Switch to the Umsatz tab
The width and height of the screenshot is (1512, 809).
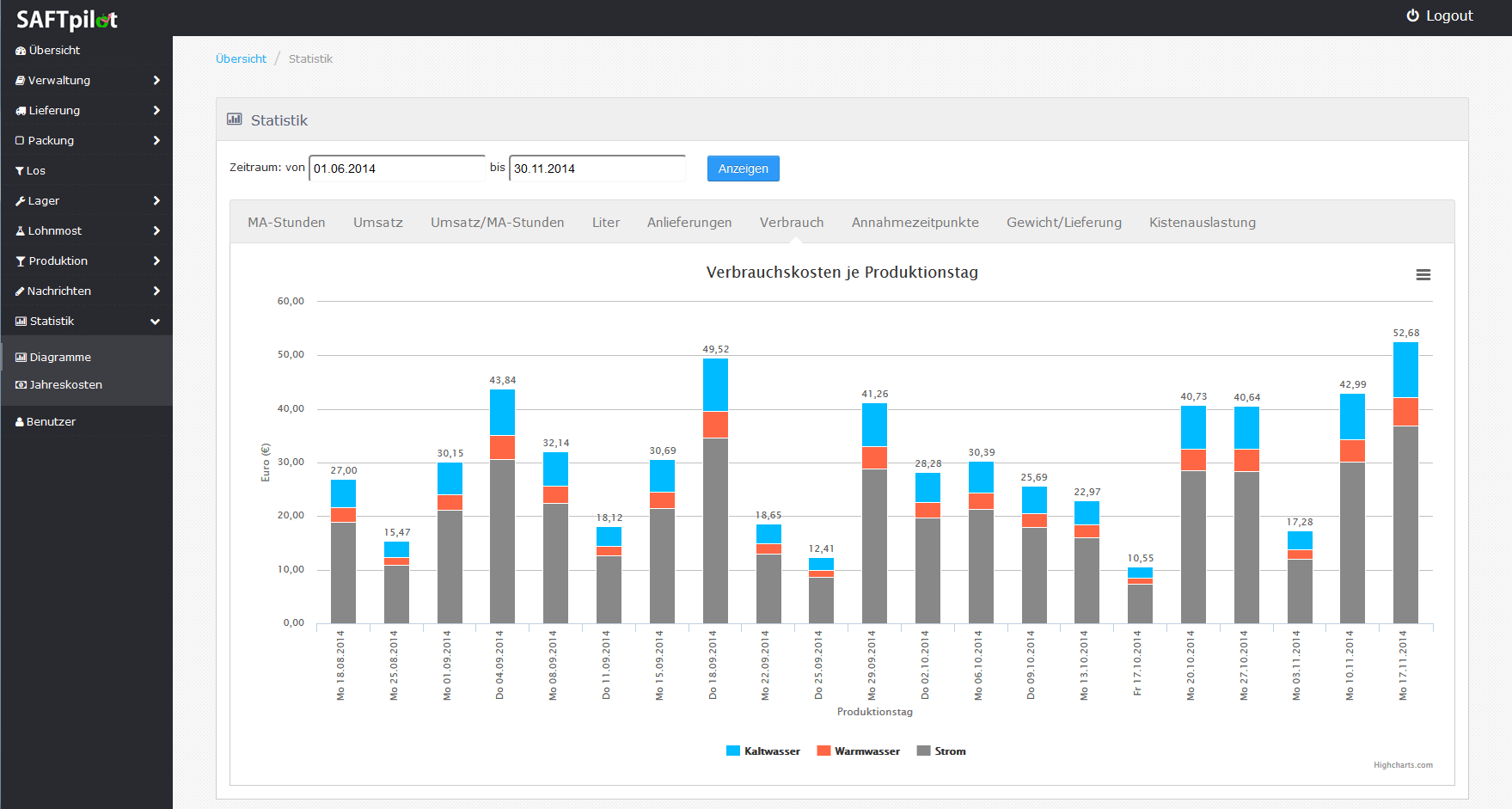coord(377,223)
